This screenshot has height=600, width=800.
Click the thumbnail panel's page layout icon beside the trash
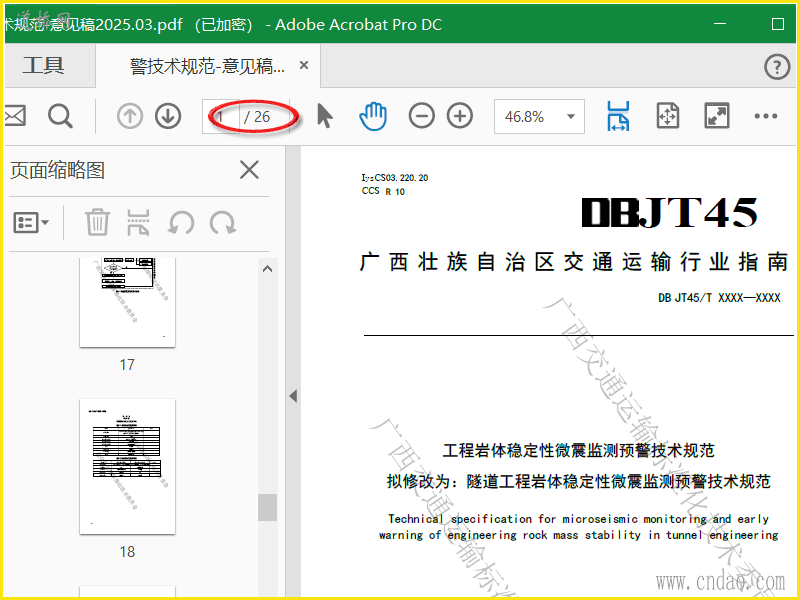pyautogui.click(x=138, y=222)
